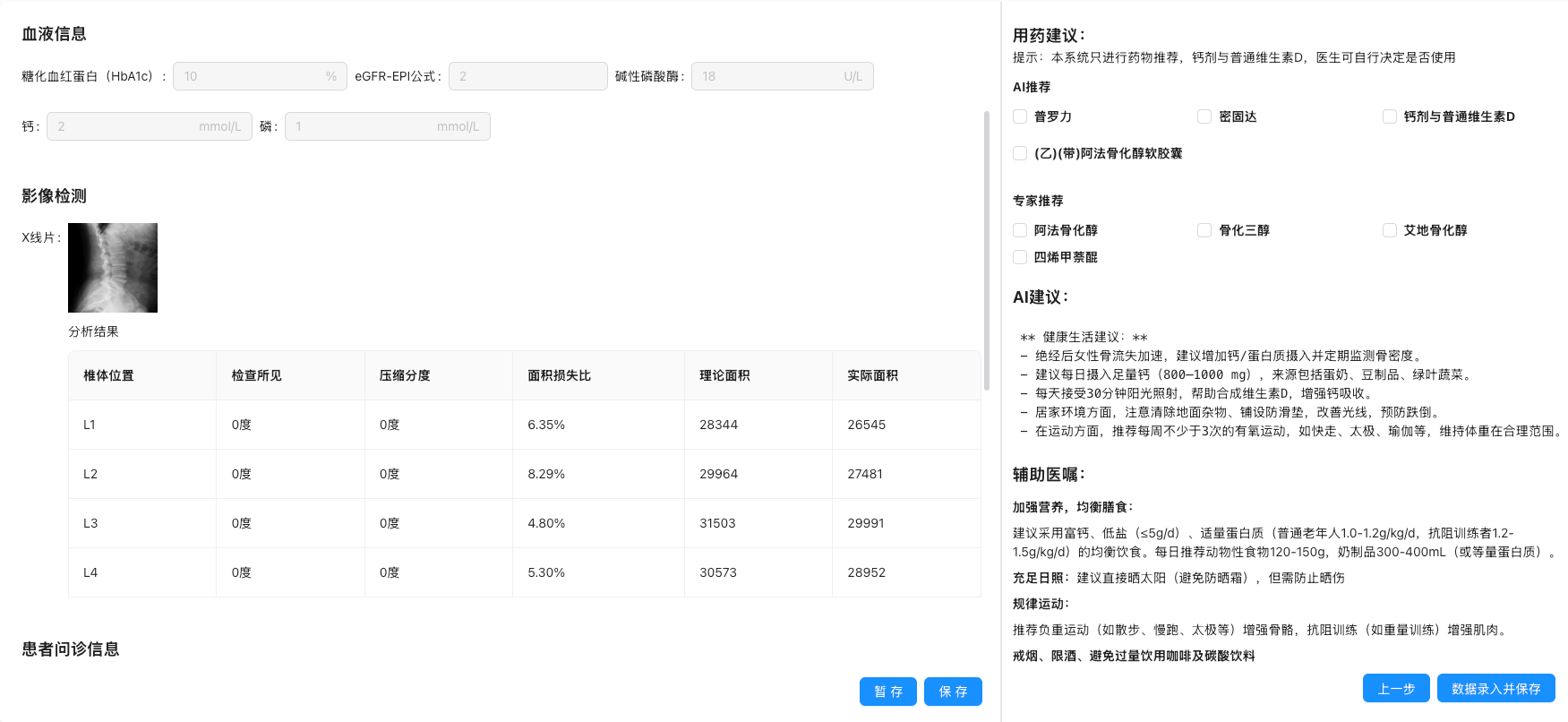
Task: Click the 健康生活建议 line
Action: point(1084,337)
